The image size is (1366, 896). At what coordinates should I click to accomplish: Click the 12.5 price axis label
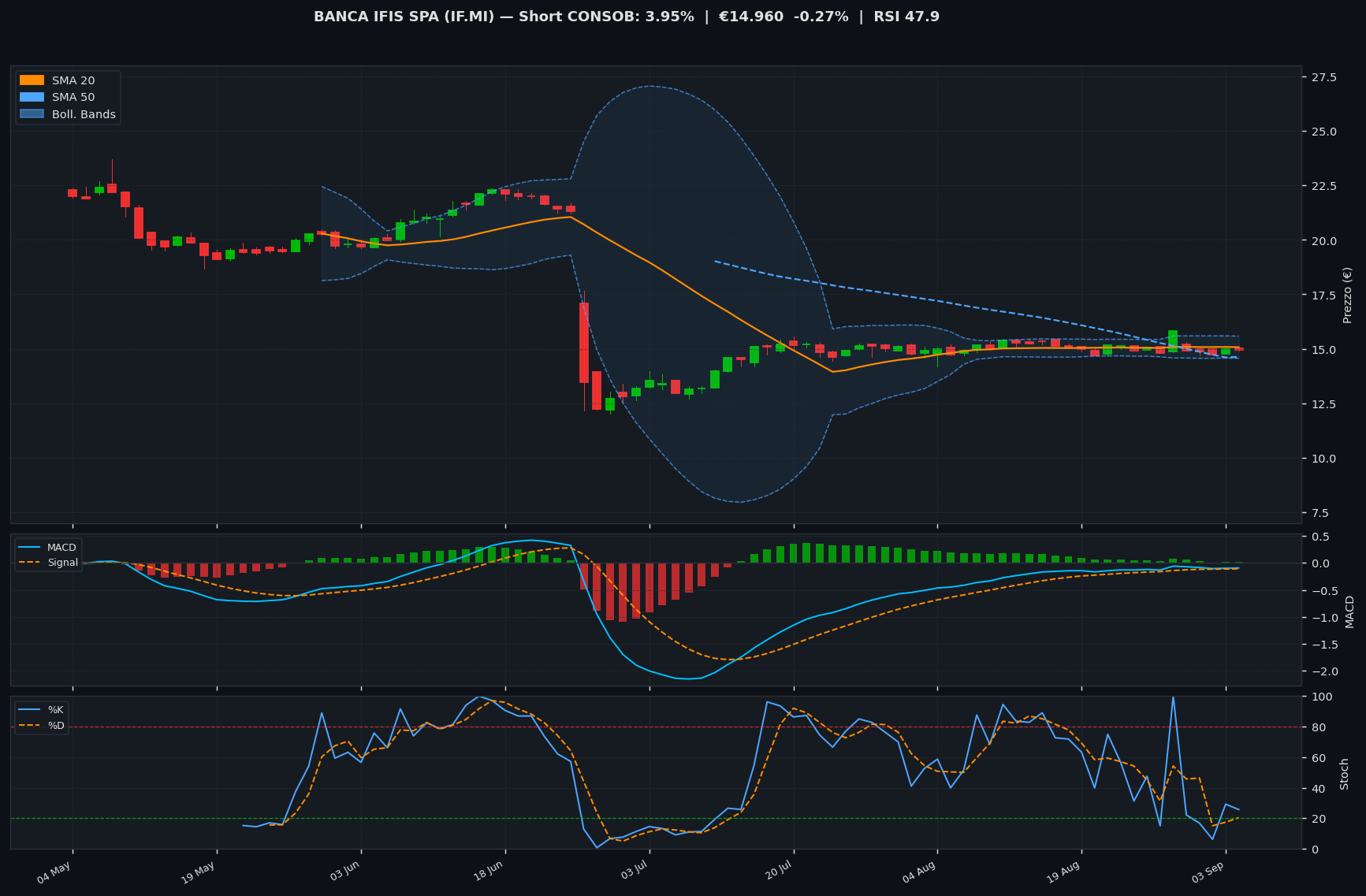(1323, 404)
